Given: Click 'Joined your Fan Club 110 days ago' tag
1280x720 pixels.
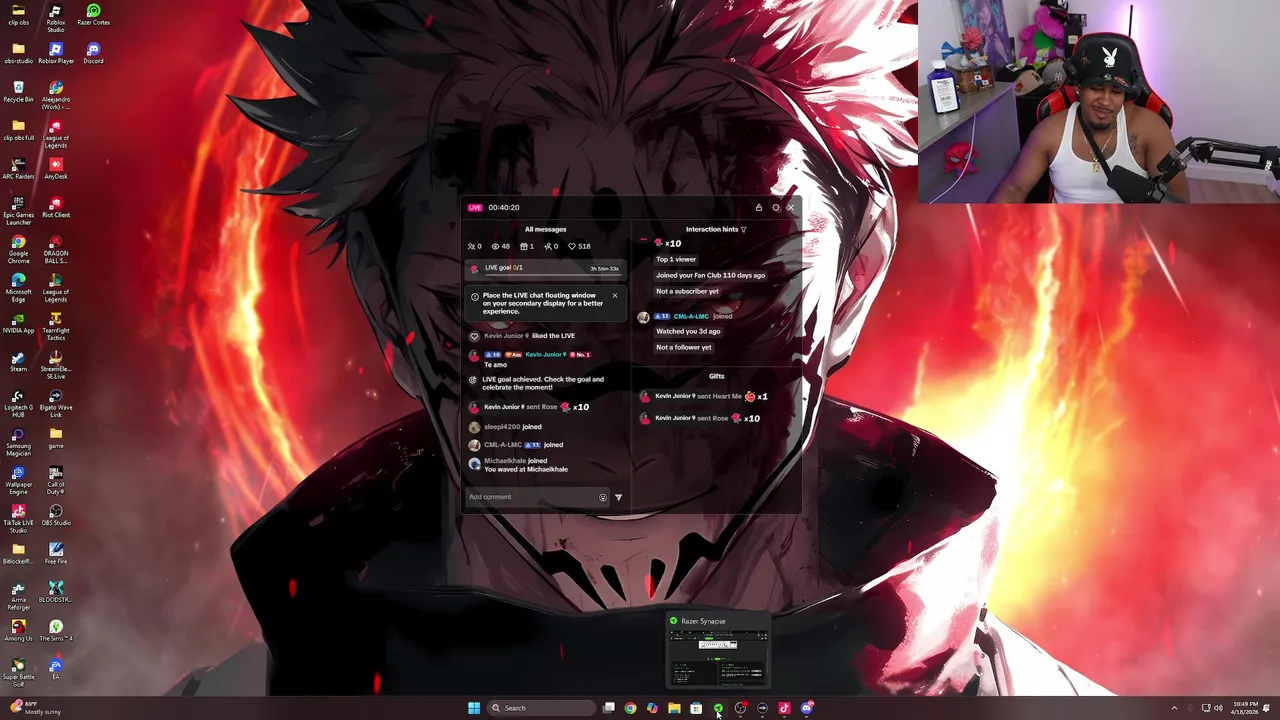Looking at the screenshot, I should [710, 275].
